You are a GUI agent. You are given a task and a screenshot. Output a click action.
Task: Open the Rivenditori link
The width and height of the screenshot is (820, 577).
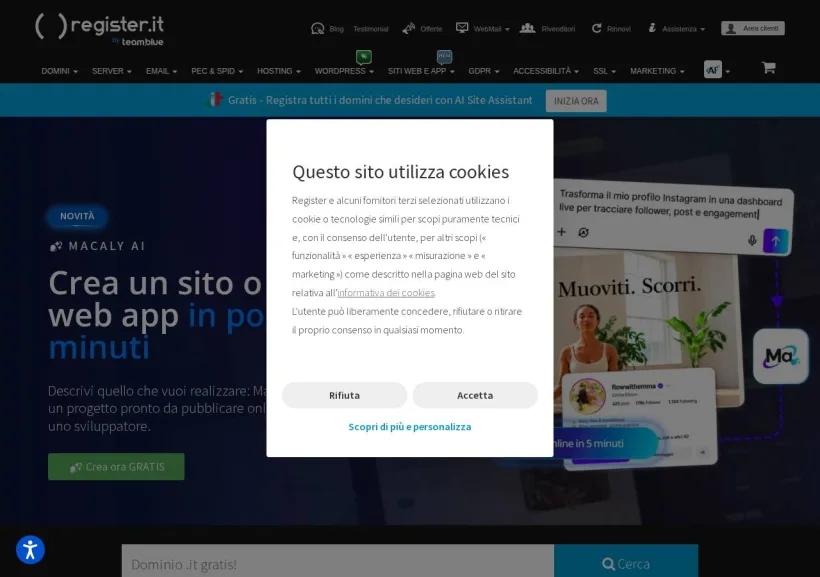(558, 29)
